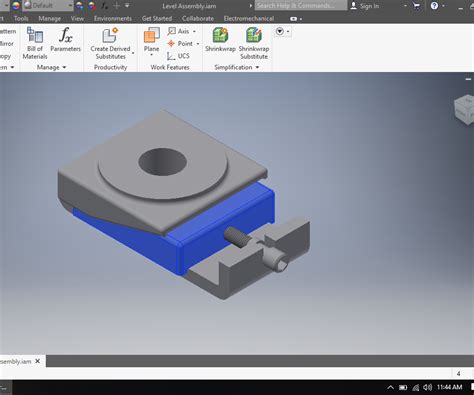
Task: Expand the Axis tool dropdown arrow
Action: coord(194,32)
